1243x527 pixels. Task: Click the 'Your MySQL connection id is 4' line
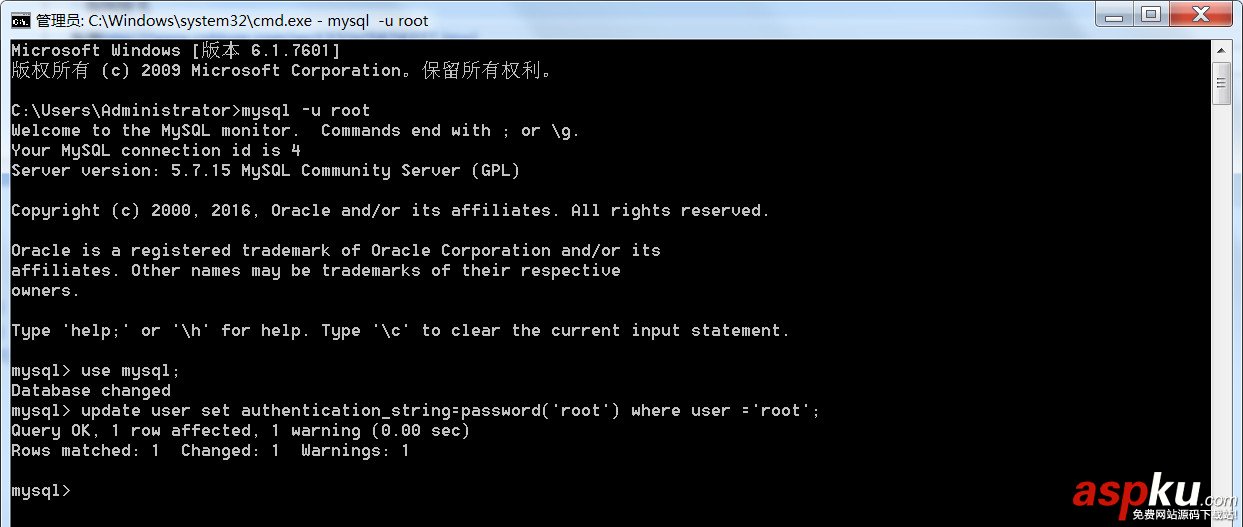[156, 151]
